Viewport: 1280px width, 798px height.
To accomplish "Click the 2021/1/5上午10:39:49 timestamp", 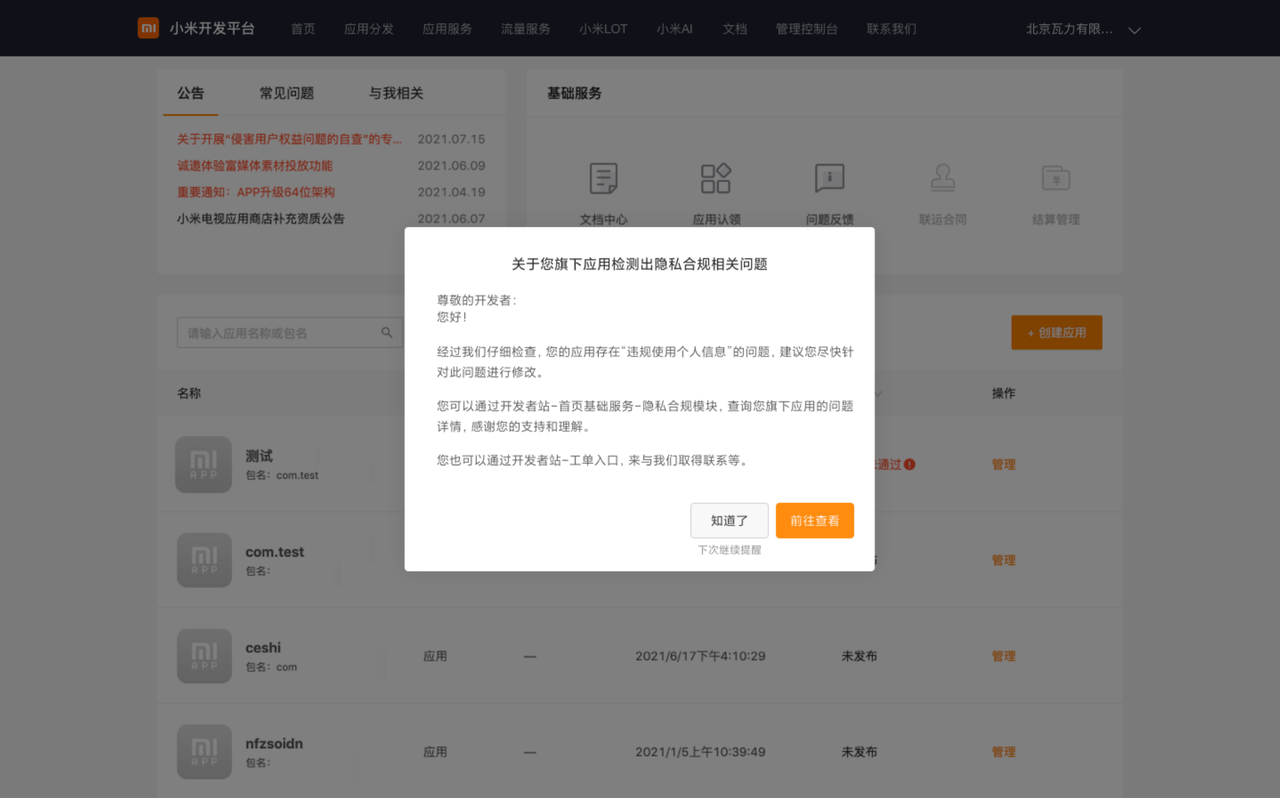I will tap(700, 752).
